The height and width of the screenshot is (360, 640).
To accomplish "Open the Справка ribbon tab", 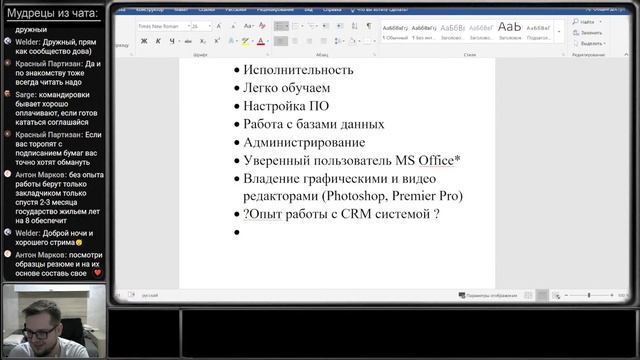I will (332, 9).
